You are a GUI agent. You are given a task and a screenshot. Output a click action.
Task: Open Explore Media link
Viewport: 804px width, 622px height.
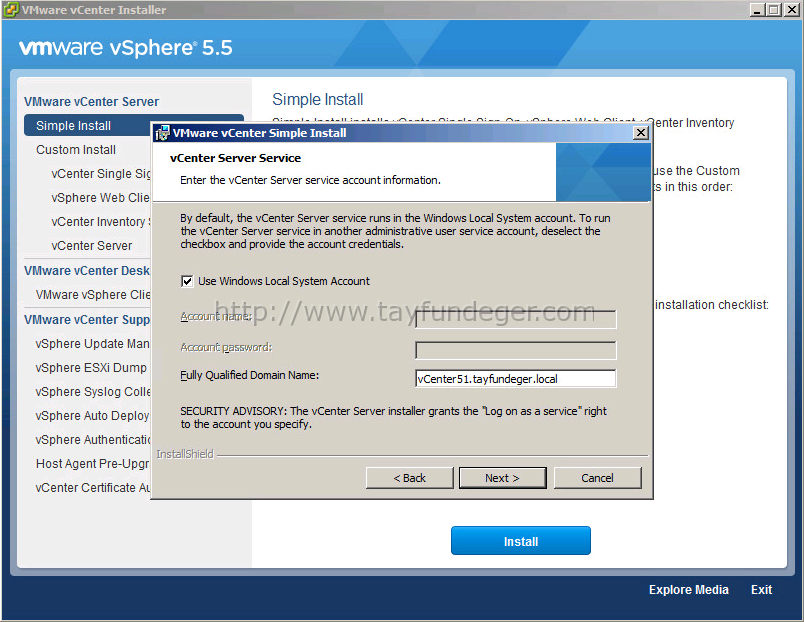coord(689,590)
